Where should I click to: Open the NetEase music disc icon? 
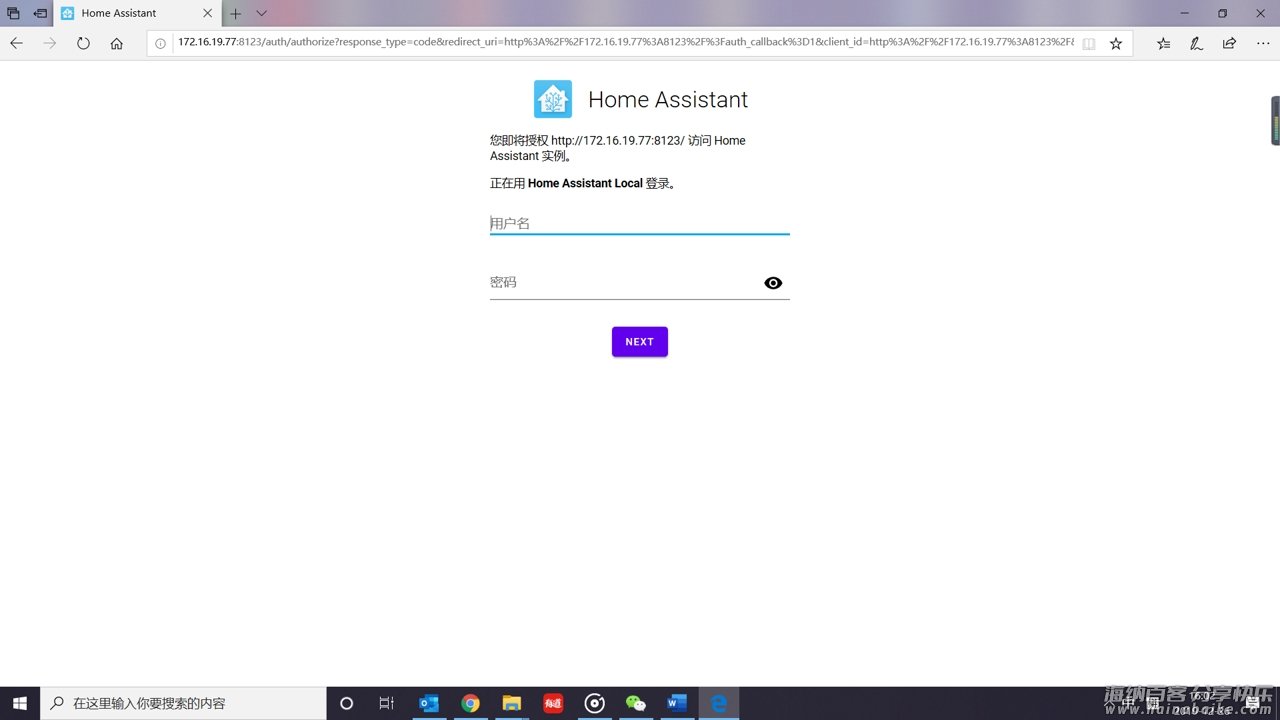coord(595,703)
